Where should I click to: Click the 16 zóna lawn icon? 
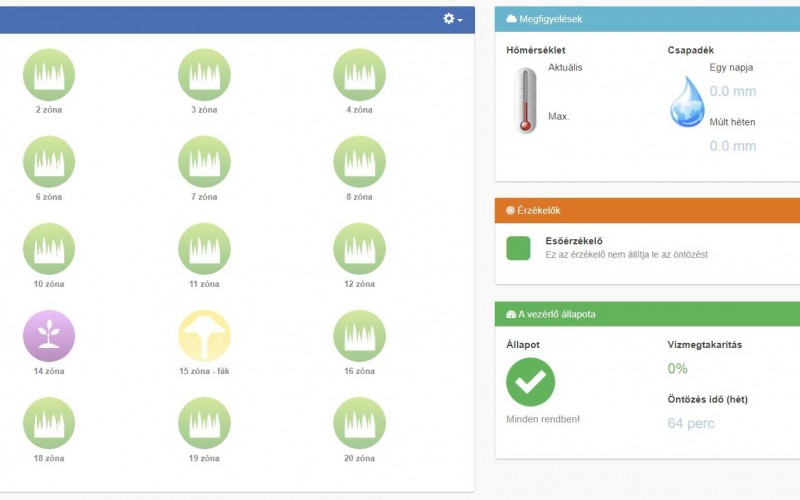pos(359,336)
